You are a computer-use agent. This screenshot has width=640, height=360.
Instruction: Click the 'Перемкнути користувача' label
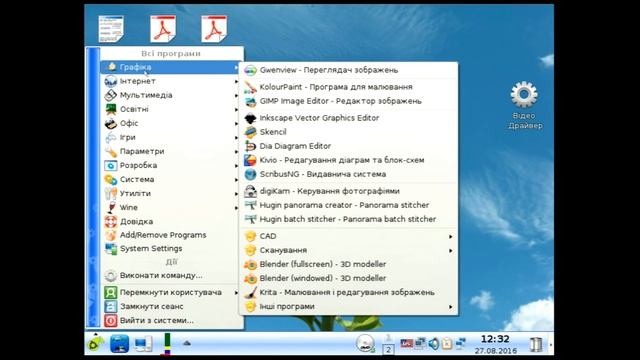(x=171, y=293)
